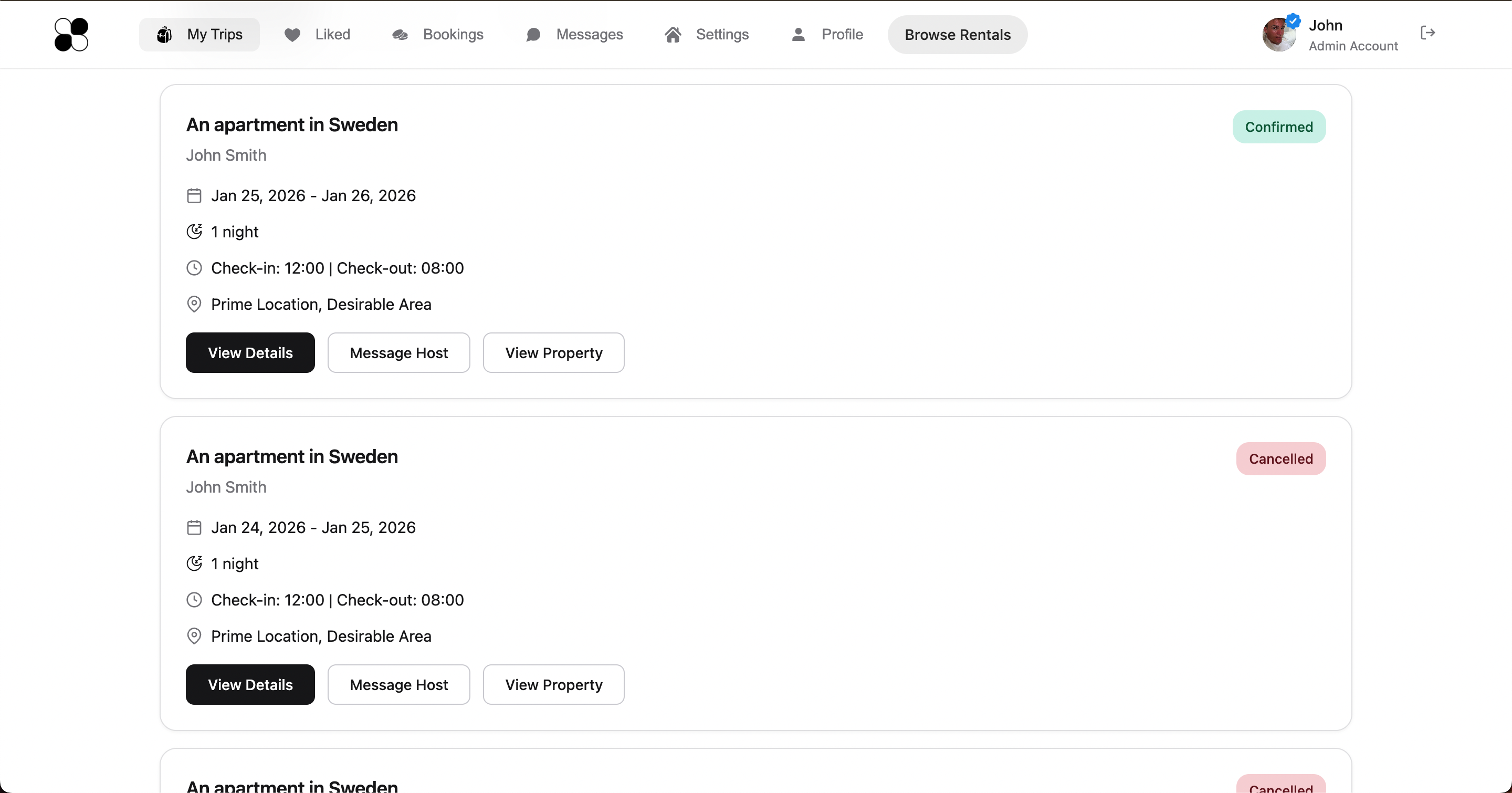Viewport: 1512px width, 793px height.
Task: Click the first Cancelled status badge
Action: [x=1280, y=458]
